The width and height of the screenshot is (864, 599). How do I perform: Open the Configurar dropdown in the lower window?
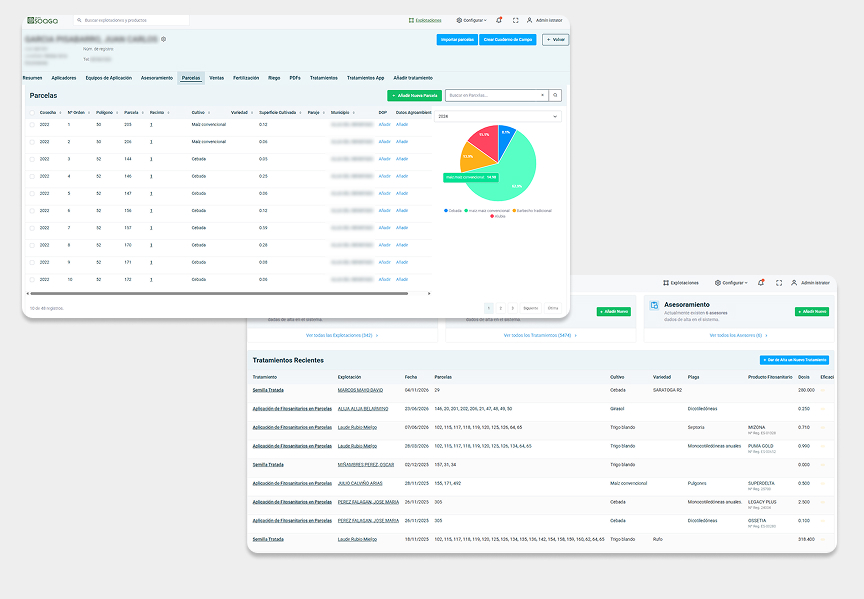[733, 283]
